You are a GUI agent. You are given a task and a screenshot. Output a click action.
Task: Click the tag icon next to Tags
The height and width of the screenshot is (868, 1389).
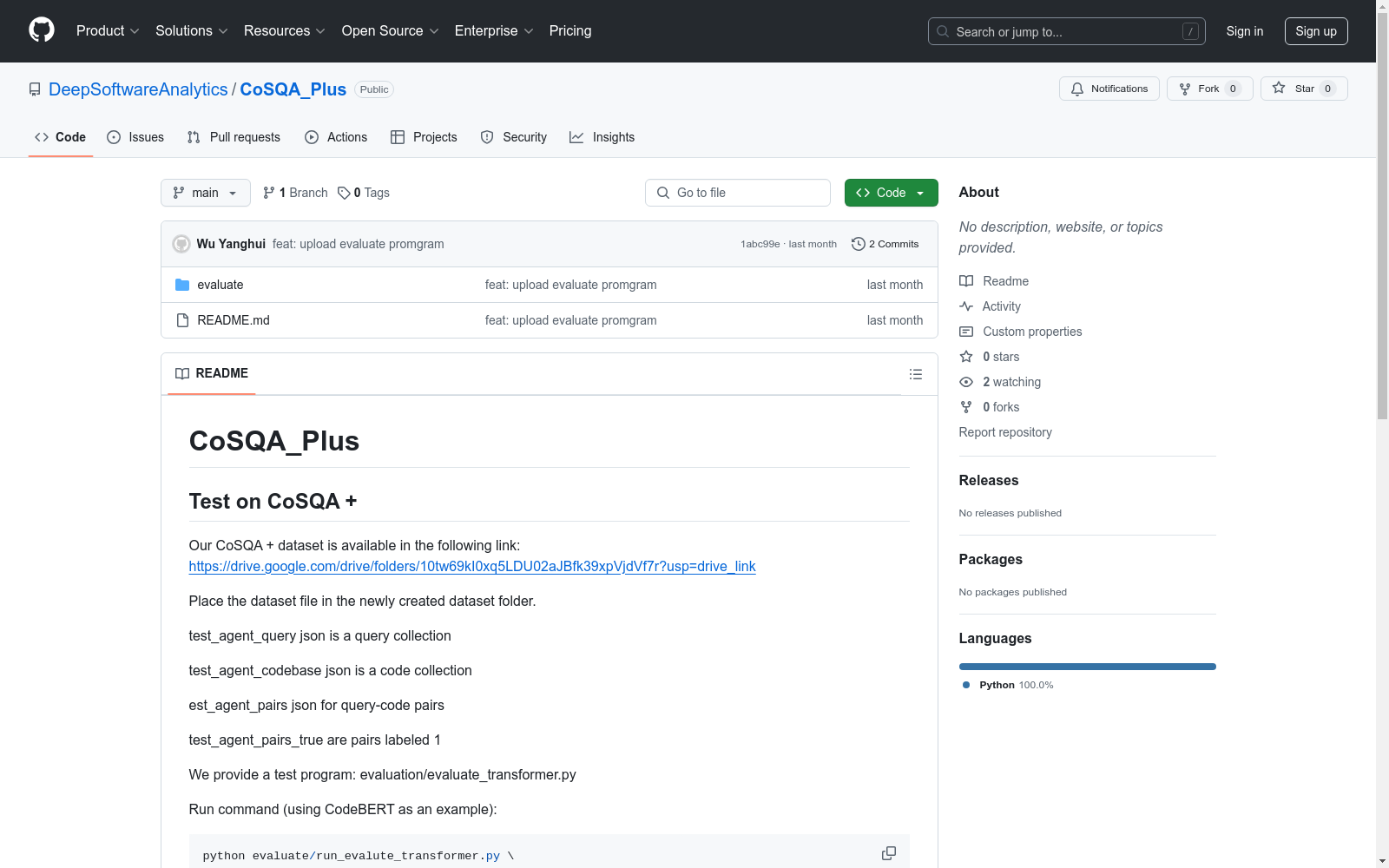pos(344,193)
